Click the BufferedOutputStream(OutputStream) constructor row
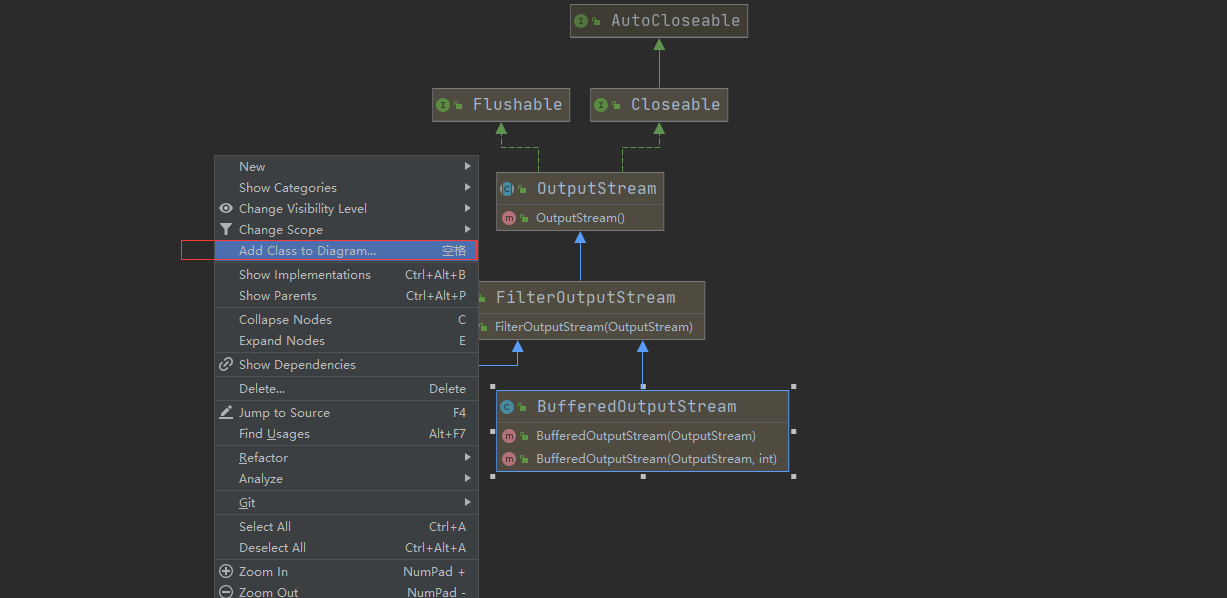Viewport: 1227px width, 598px height. coord(642,436)
